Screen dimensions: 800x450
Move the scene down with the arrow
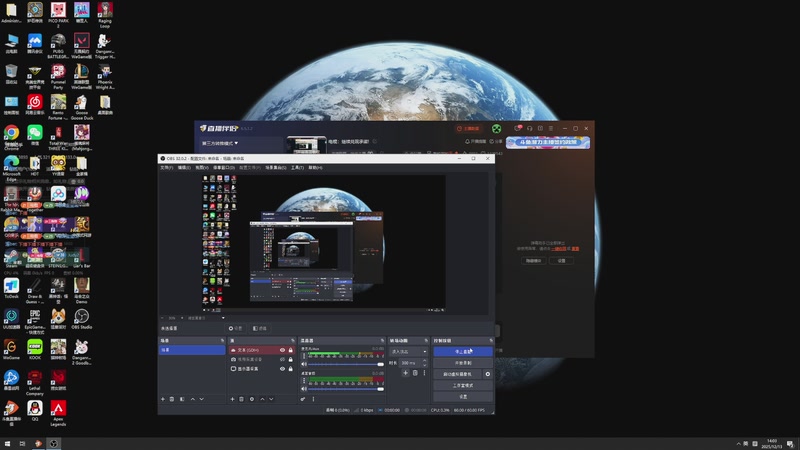[x=202, y=399]
